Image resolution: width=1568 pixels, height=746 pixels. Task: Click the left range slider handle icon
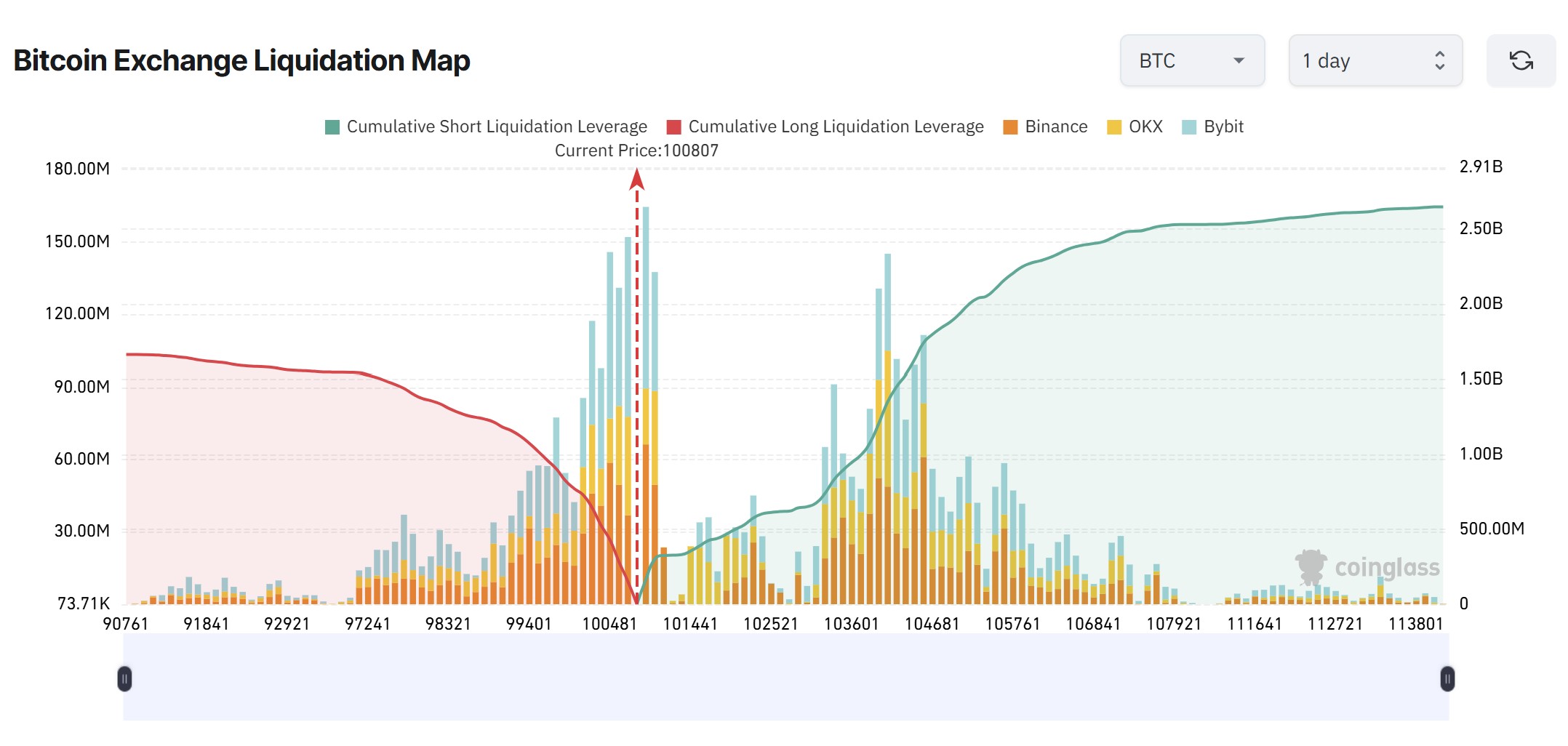coord(125,678)
